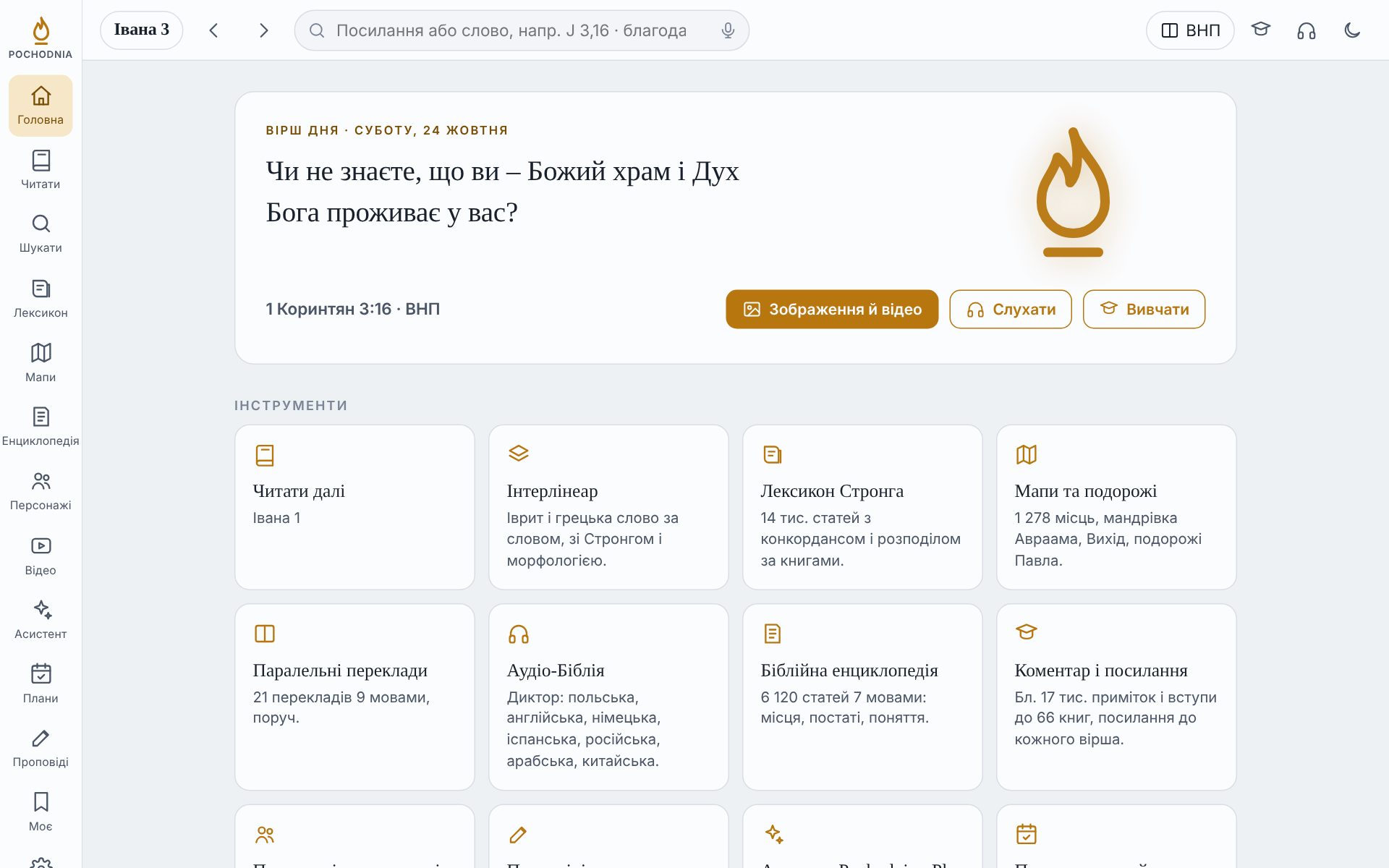Open study mode graduation cap icon
The height and width of the screenshot is (868, 1389).
click(x=1261, y=30)
